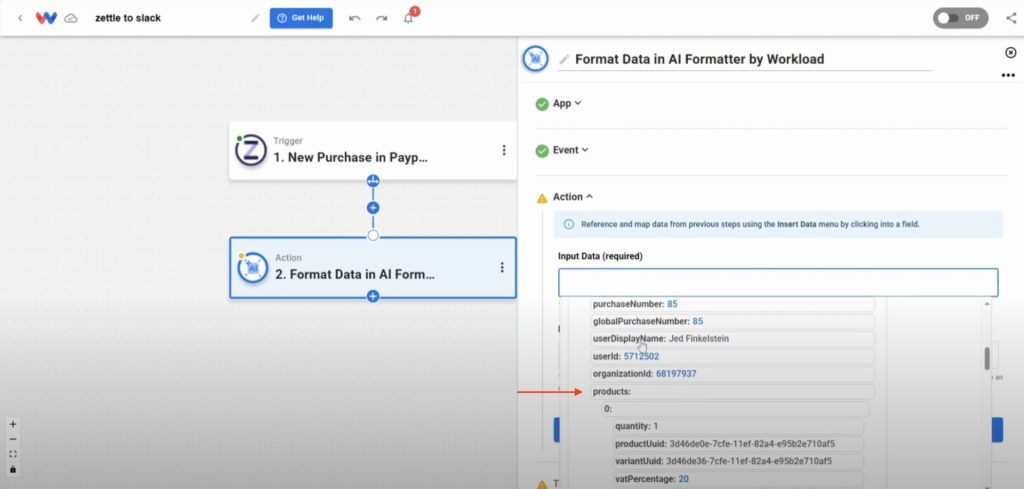Toggle the workflow ON/OFF switch
Screen dimensions: 1024x489
(x=960, y=18)
